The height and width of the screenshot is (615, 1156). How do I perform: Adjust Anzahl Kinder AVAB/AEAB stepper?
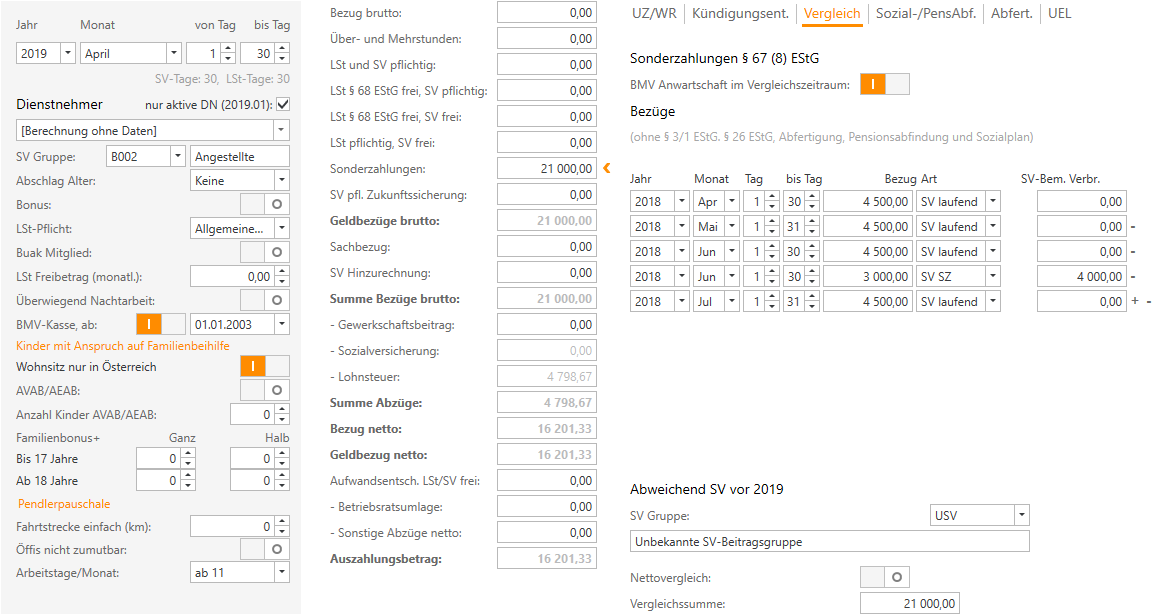tap(282, 414)
